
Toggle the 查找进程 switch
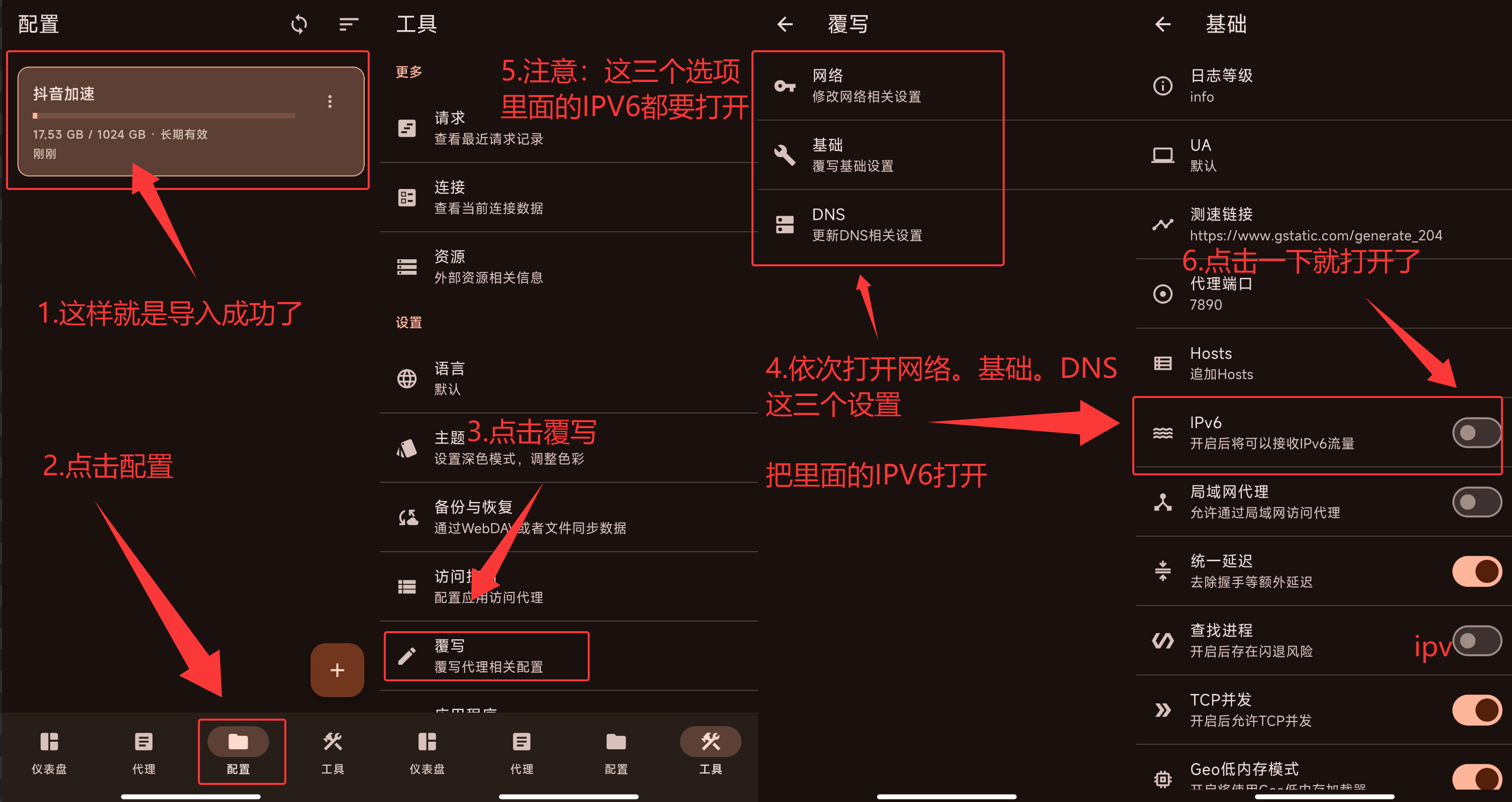[x=1477, y=641]
